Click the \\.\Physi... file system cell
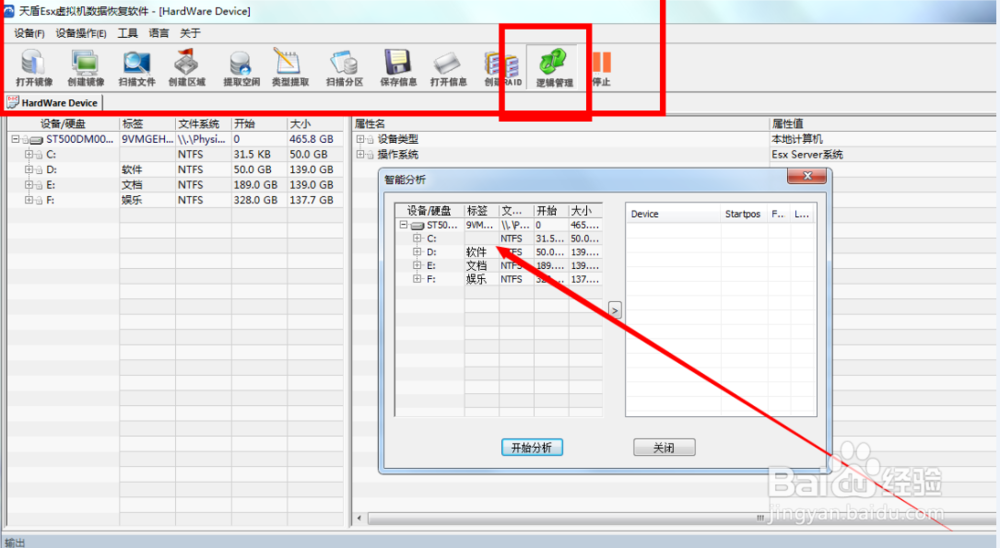This screenshot has width=1000, height=548. pyautogui.click(x=202, y=139)
